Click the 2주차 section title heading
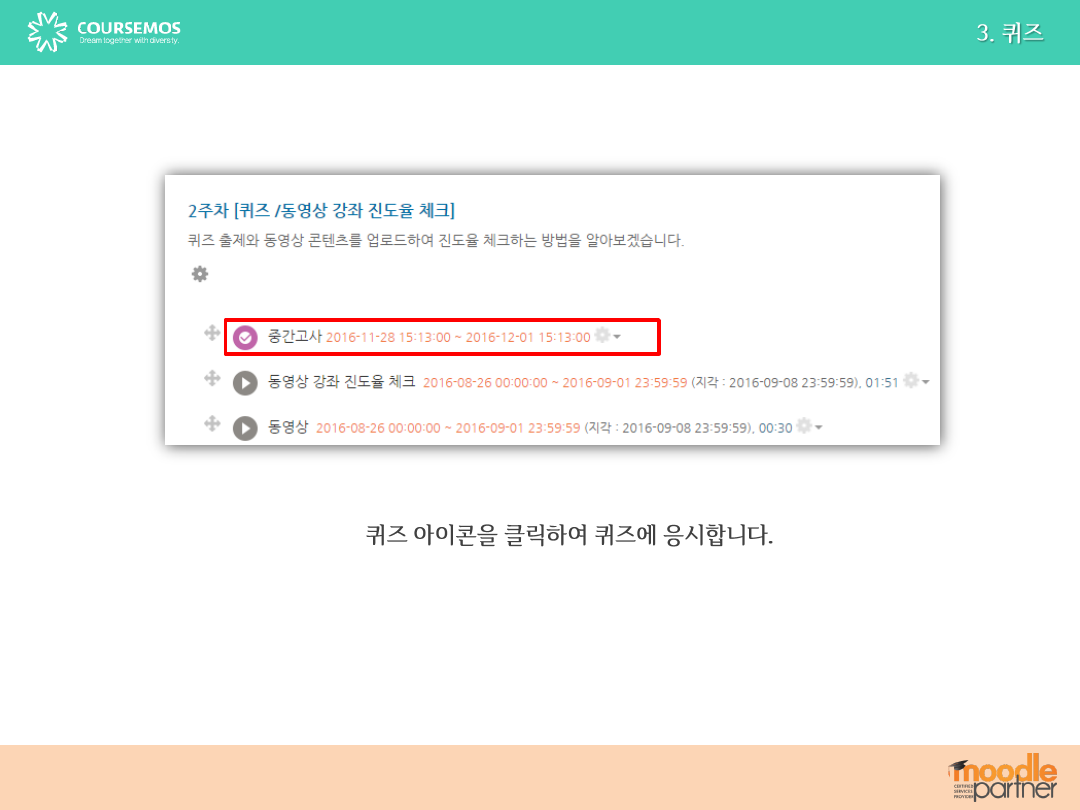The width and height of the screenshot is (1080, 810). (x=321, y=210)
